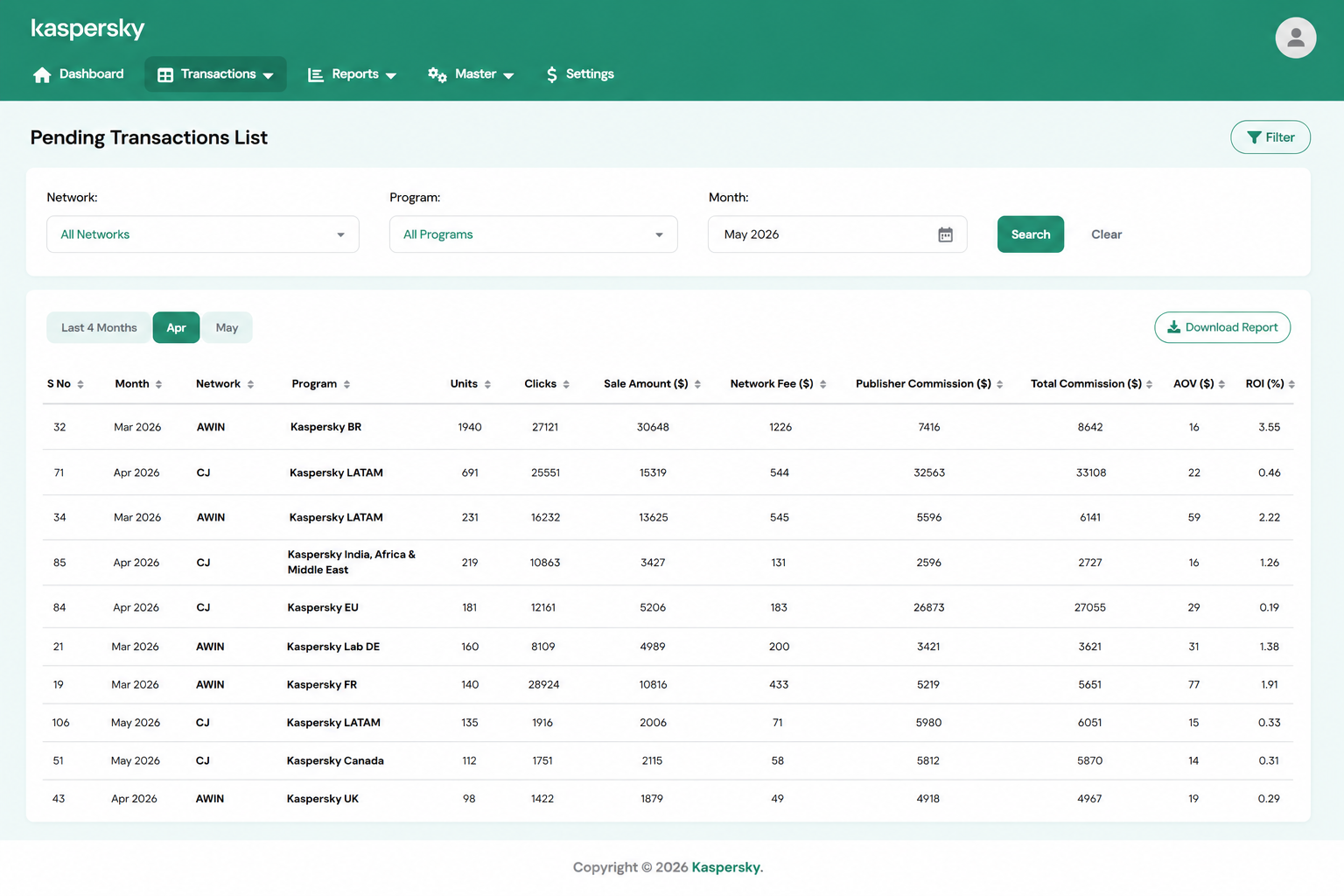Click the Sale Amount column header
This screenshot has height=896, width=1344.
point(646,384)
